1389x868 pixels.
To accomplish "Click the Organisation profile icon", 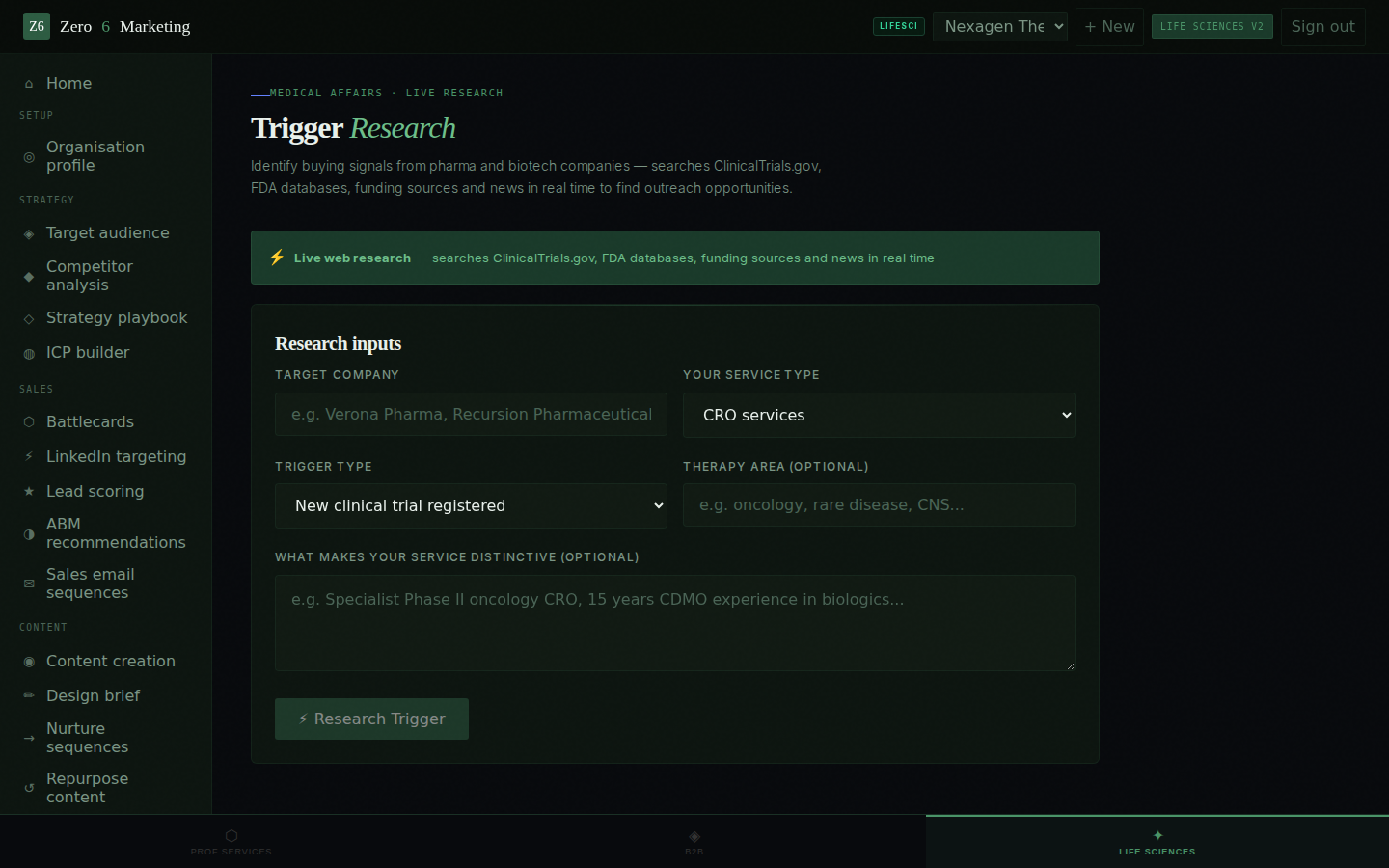I will pos(29,156).
